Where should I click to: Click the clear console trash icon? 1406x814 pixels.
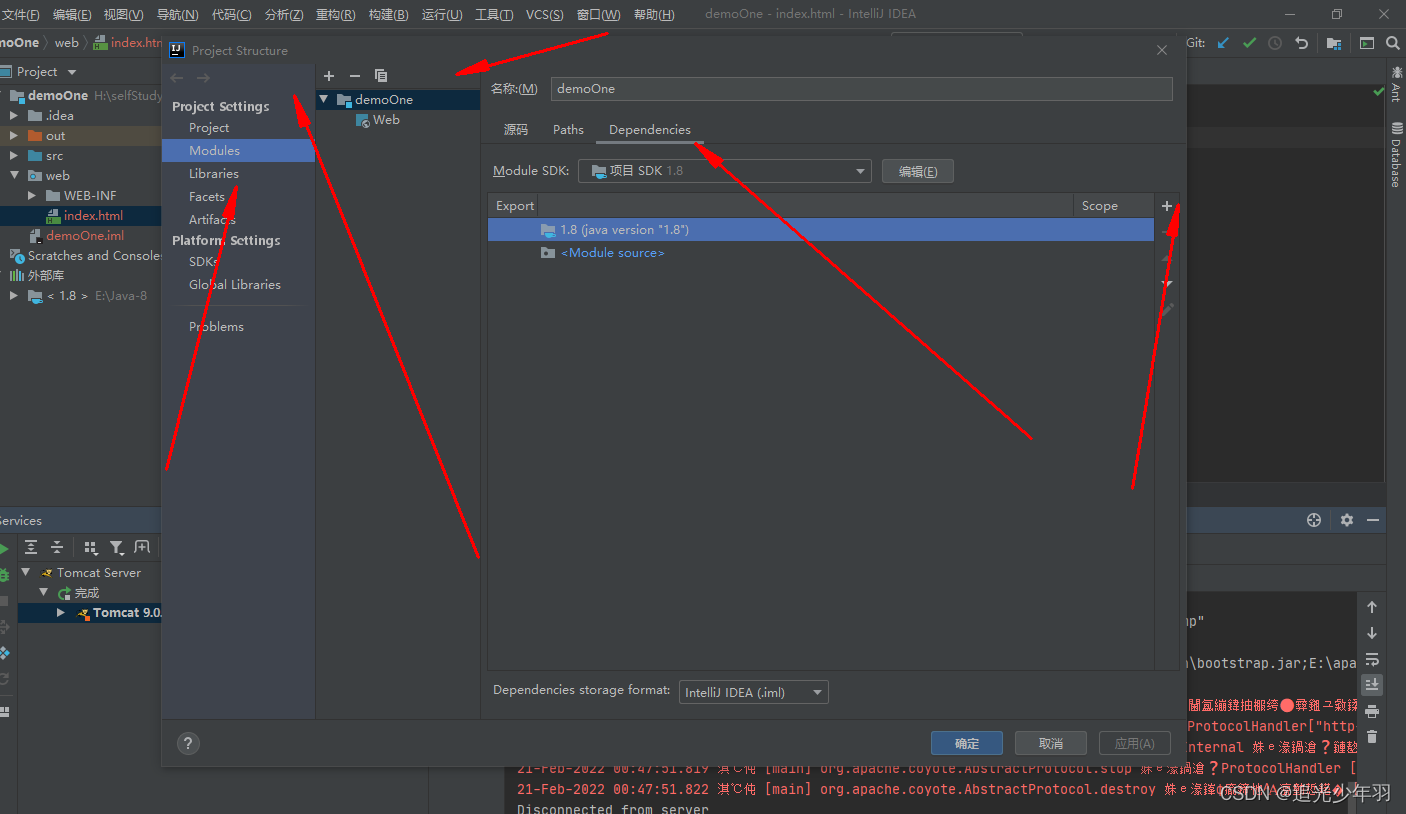point(1371,738)
